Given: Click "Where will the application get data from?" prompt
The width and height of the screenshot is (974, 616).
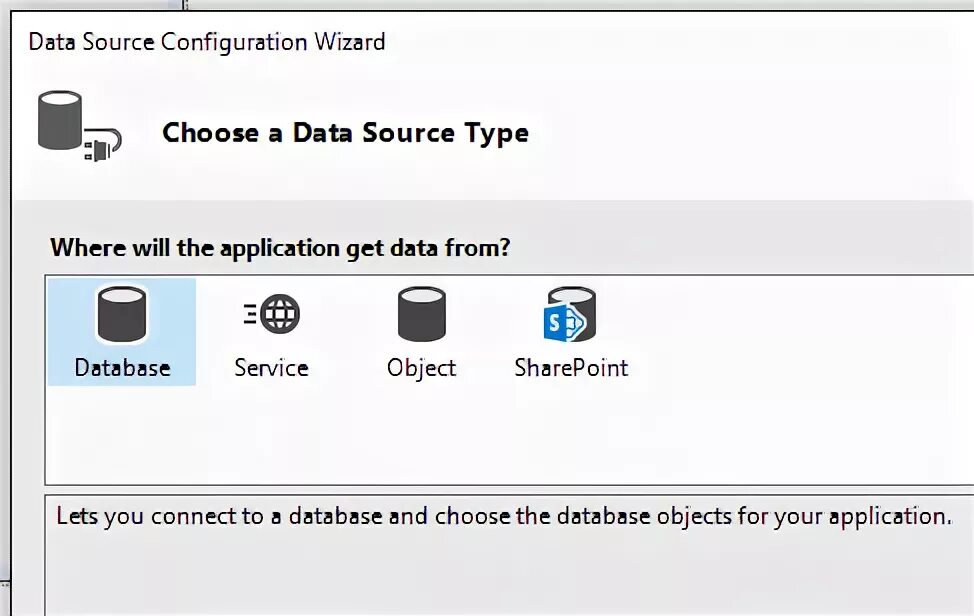Looking at the screenshot, I should [x=280, y=248].
